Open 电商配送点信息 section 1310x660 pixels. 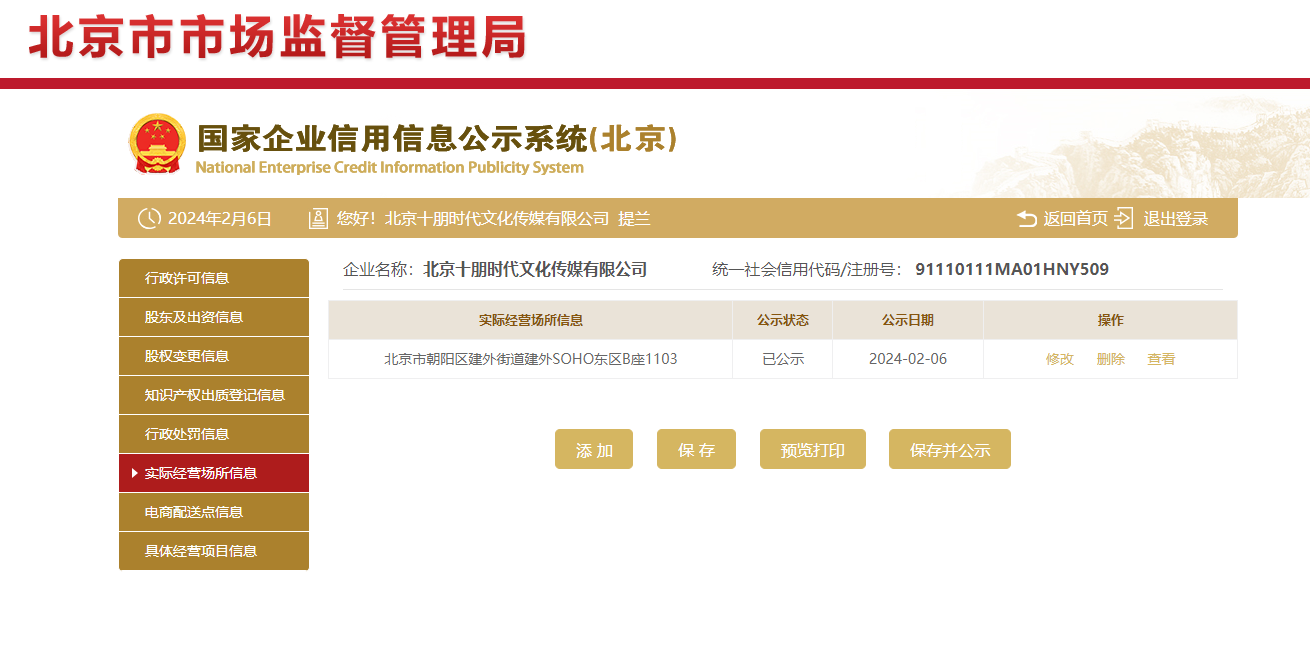(x=214, y=512)
